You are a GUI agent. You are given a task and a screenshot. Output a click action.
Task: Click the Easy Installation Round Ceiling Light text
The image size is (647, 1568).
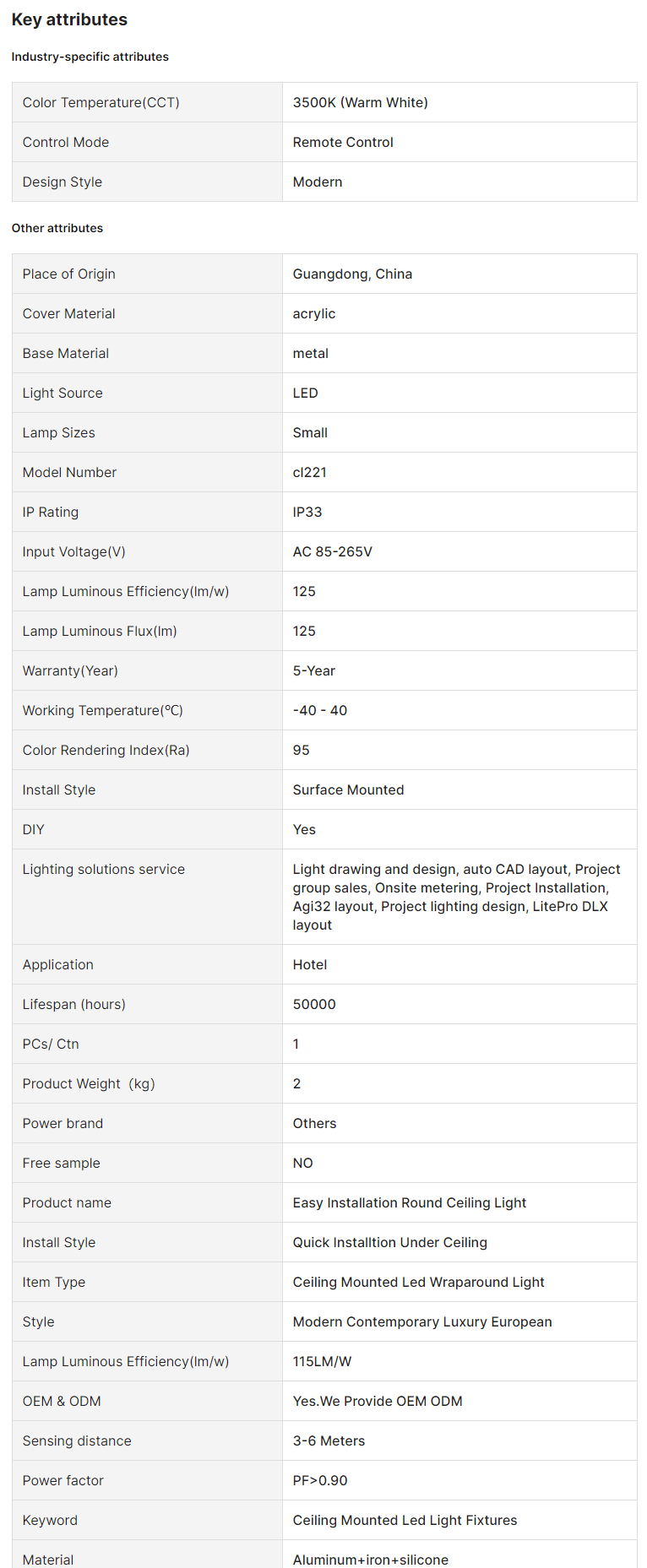click(x=409, y=1202)
